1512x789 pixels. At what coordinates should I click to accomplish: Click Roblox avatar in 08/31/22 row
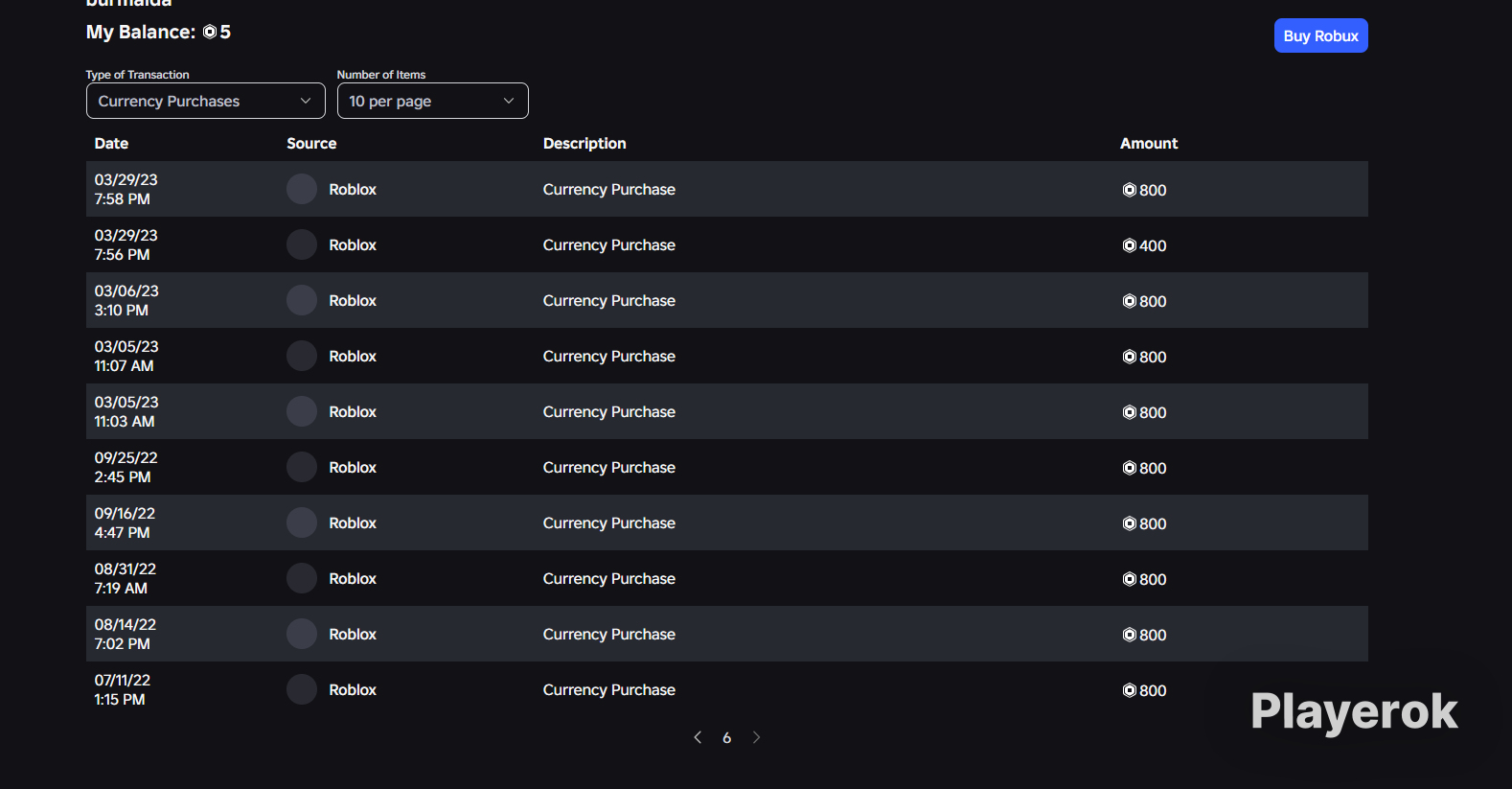pyautogui.click(x=302, y=578)
